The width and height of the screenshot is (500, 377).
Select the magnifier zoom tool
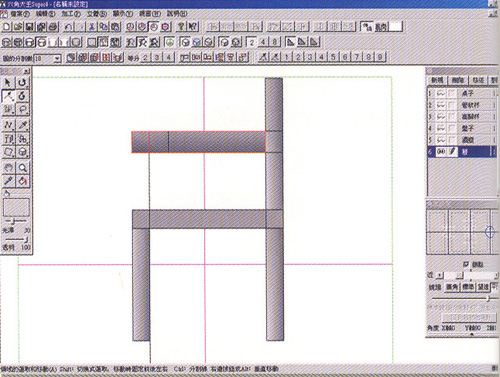point(22,168)
